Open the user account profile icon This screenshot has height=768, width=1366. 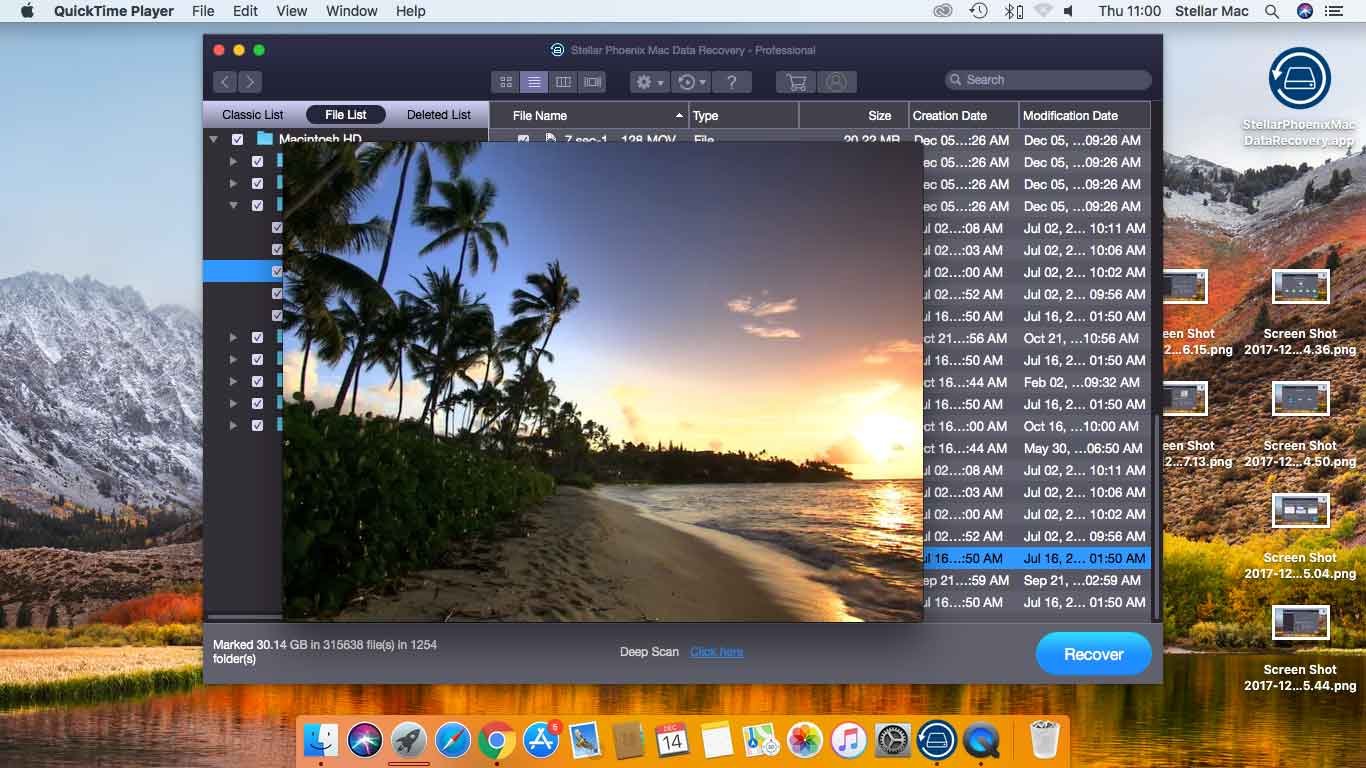pyautogui.click(x=836, y=82)
